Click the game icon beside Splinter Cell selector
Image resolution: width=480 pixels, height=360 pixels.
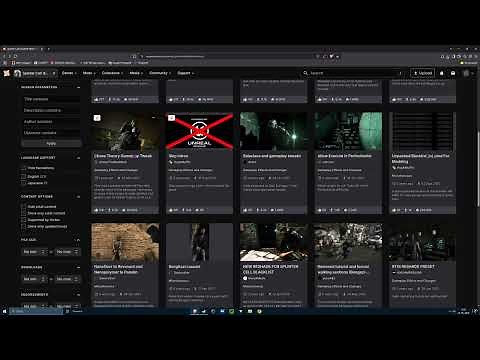point(17,73)
